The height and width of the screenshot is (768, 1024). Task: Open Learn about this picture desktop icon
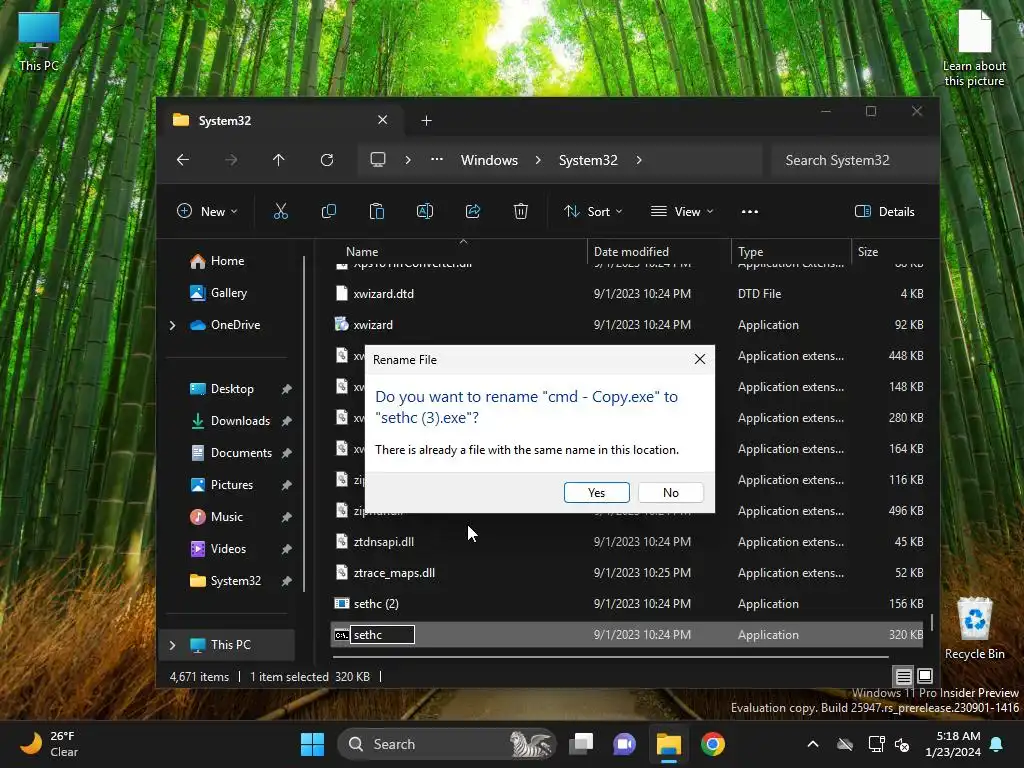click(974, 48)
